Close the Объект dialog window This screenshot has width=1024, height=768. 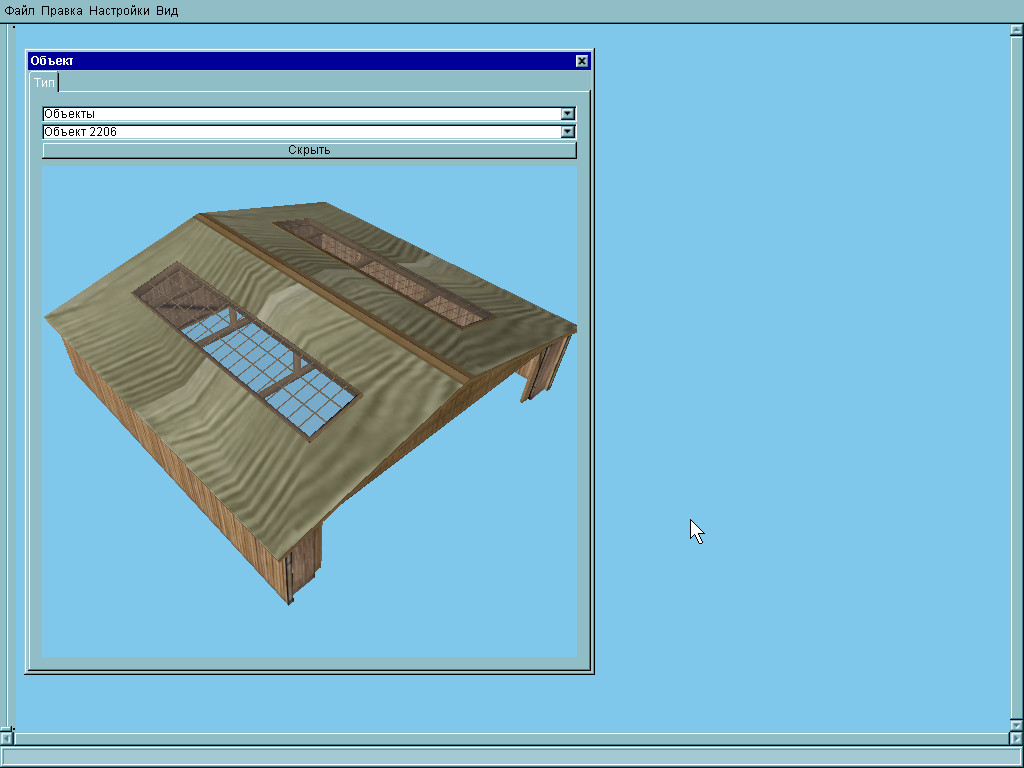tap(582, 61)
